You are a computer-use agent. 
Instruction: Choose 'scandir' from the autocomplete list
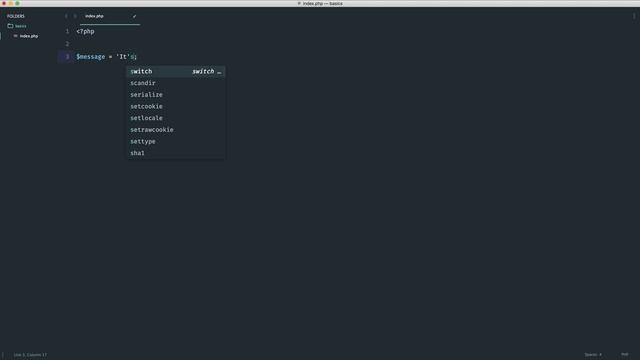[176, 83]
